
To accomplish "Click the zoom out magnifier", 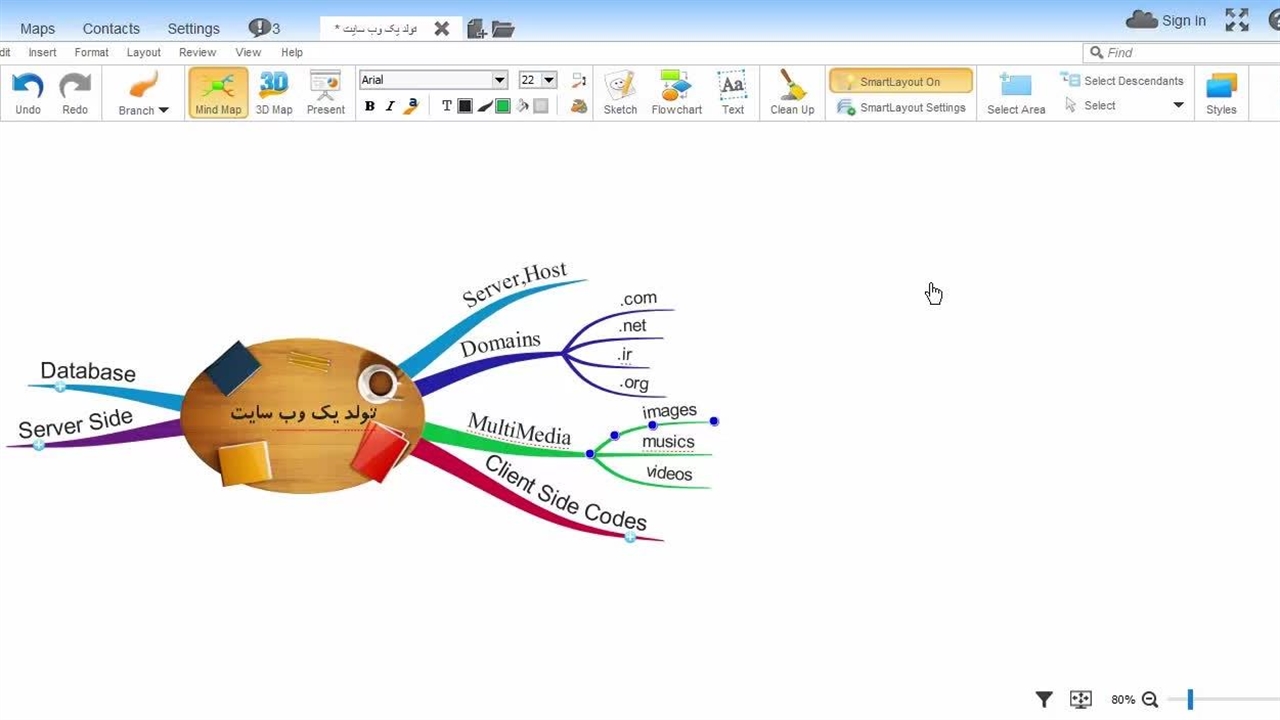I will (x=1150, y=699).
